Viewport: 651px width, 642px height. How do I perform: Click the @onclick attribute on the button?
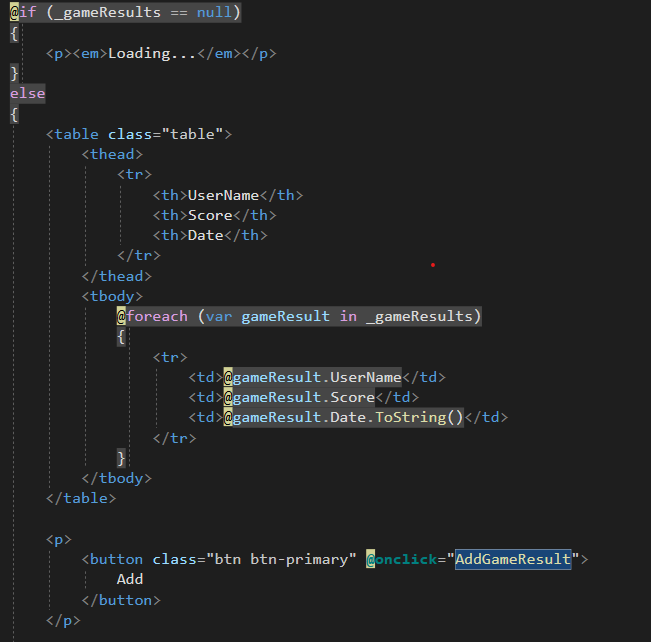(401, 559)
